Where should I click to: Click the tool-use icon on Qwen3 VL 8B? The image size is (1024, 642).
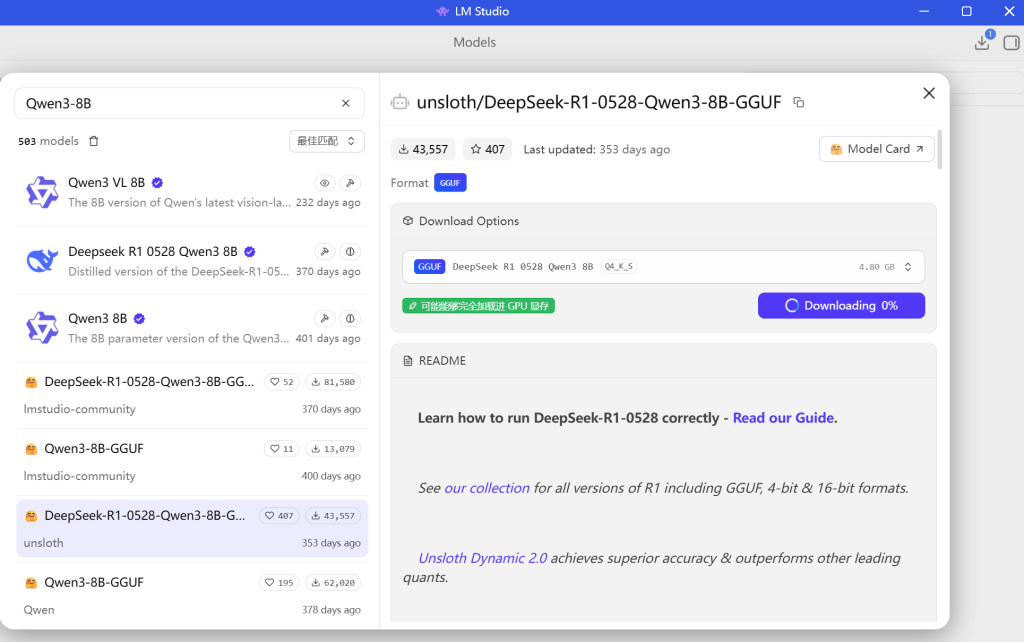click(350, 183)
